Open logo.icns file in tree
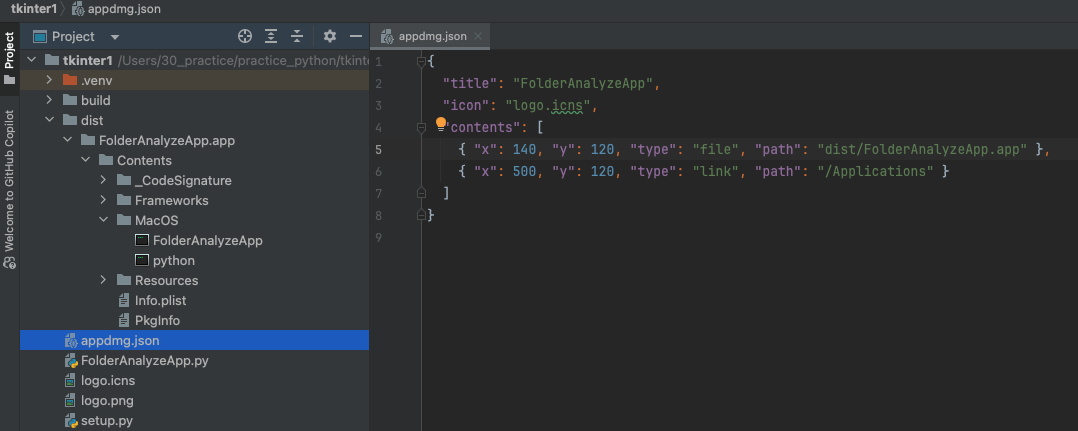This screenshot has width=1078, height=431. pos(107,381)
